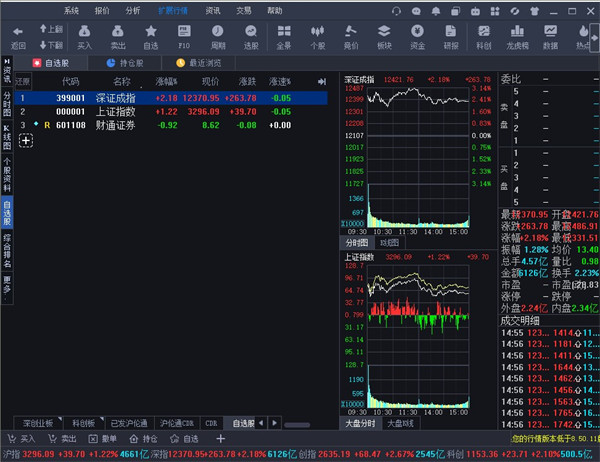Click 数据 toolbar icon
The width and height of the screenshot is (600, 462).
pyautogui.click(x=550, y=31)
